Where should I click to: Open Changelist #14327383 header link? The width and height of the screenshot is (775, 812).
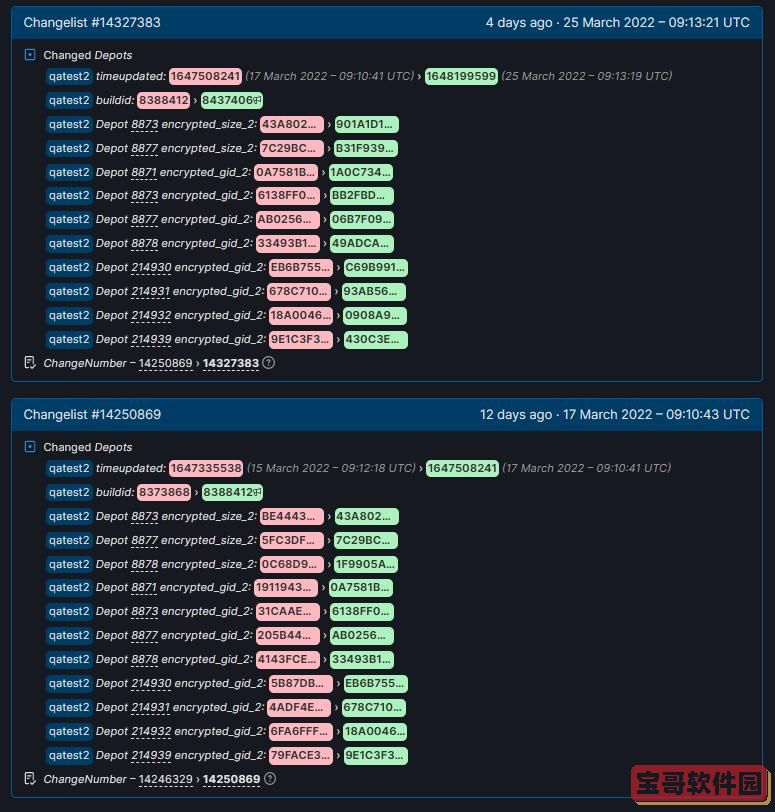[92, 22]
